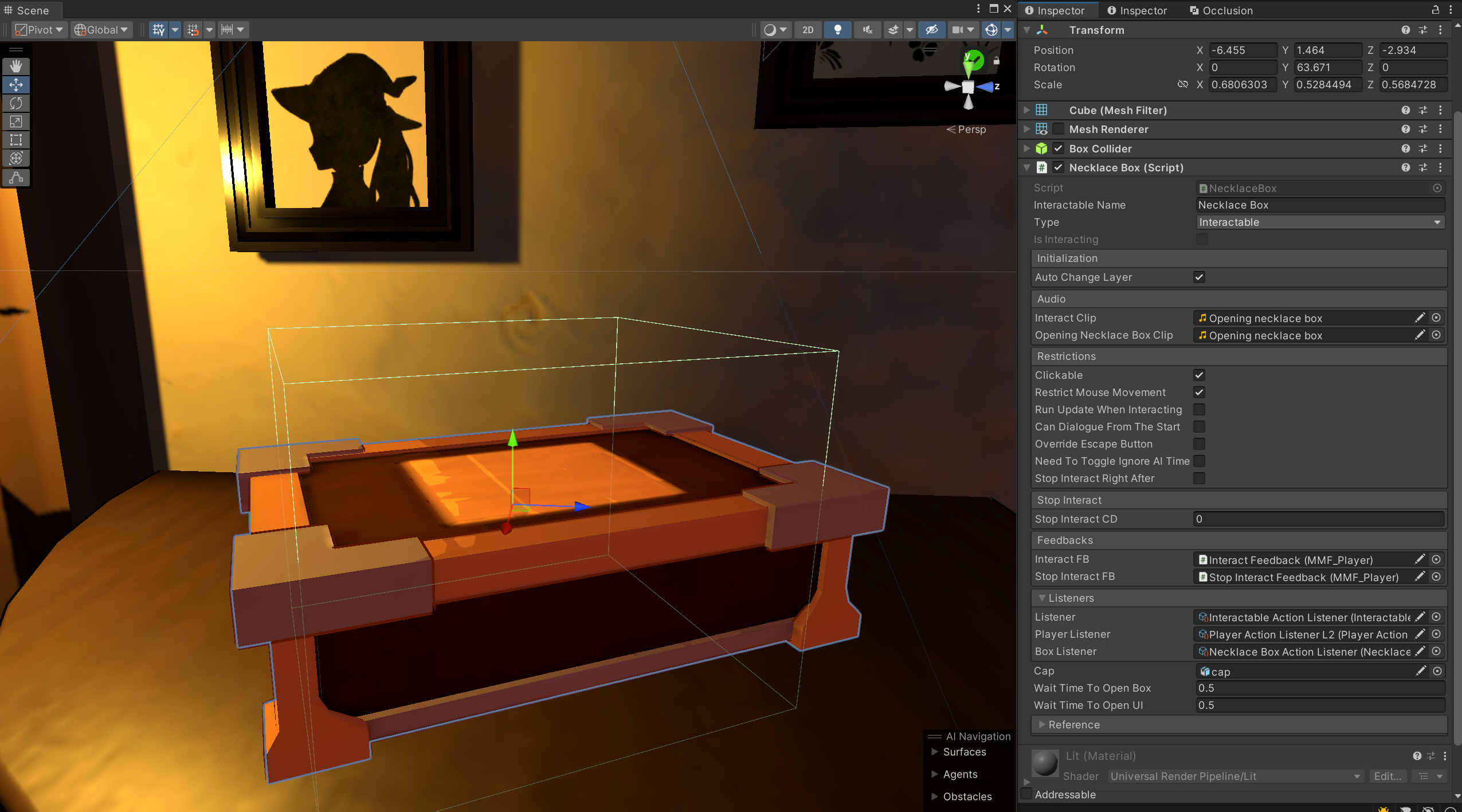Open the Type Interactable dropdown
Image resolution: width=1462 pixels, height=812 pixels.
[1320, 222]
